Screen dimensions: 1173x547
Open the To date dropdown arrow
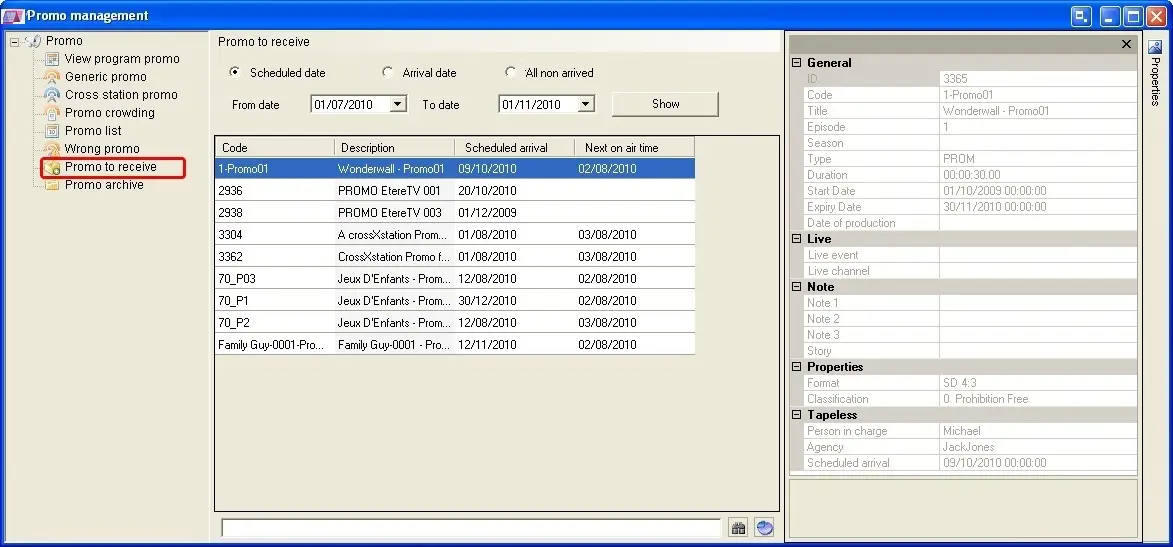click(586, 104)
